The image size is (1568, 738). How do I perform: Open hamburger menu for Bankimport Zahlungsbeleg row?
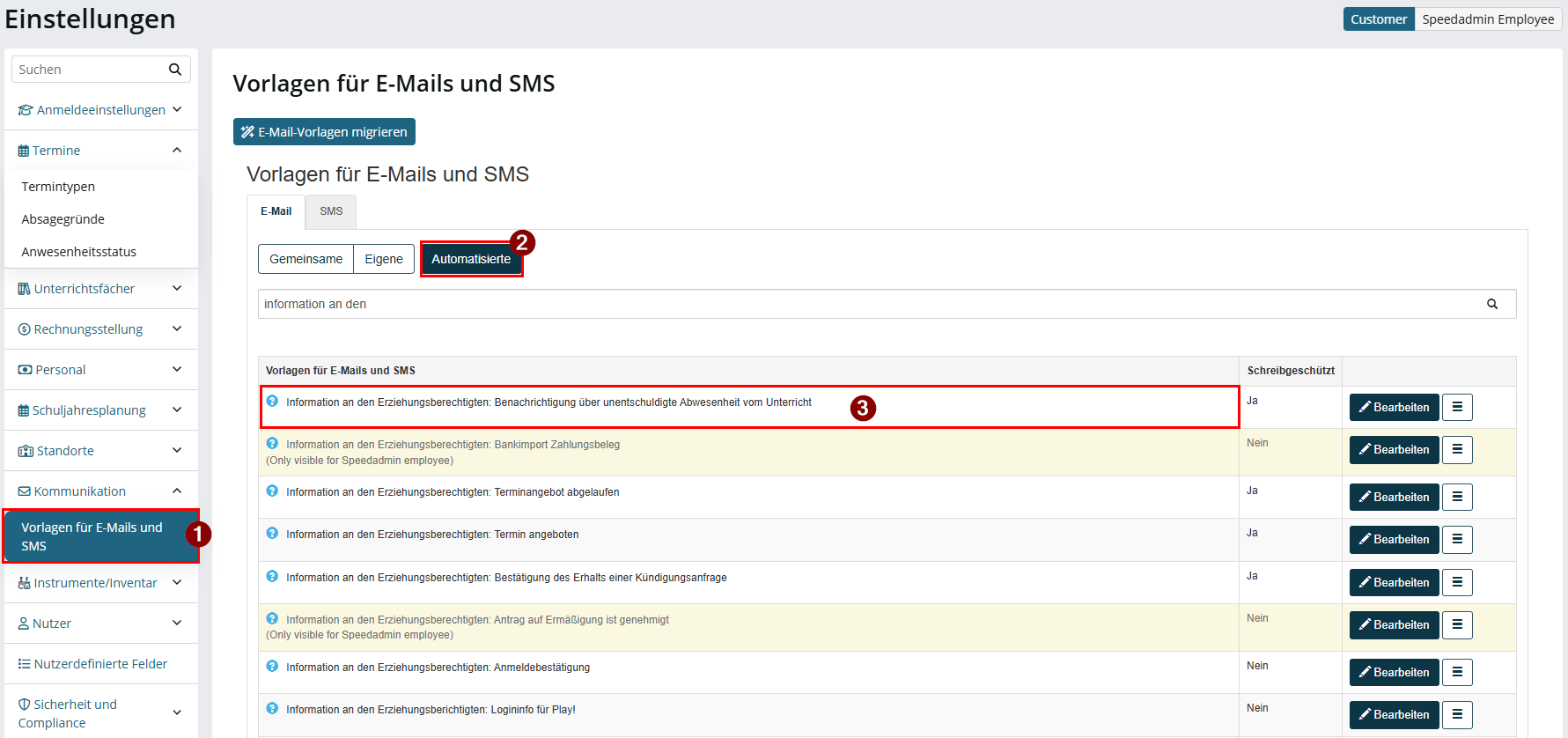pyautogui.click(x=1457, y=449)
